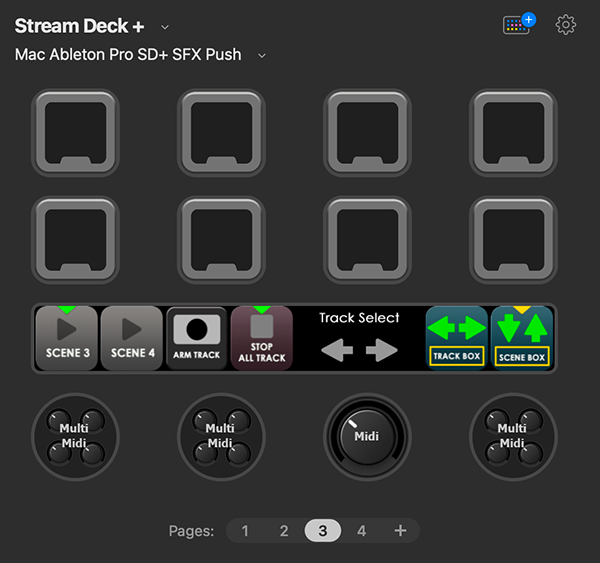Switch to page 4
The image size is (600, 563).
(x=362, y=531)
